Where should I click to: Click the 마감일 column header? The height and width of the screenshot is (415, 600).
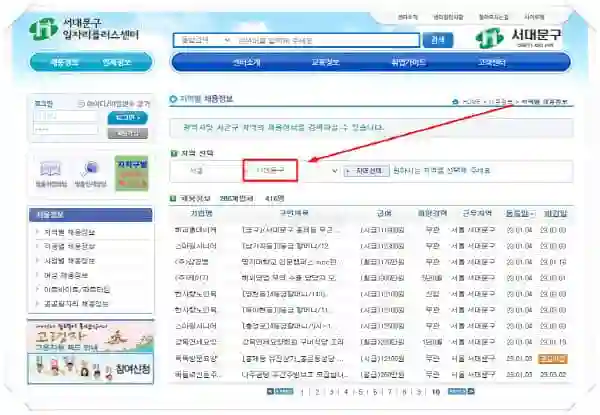tap(556, 213)
